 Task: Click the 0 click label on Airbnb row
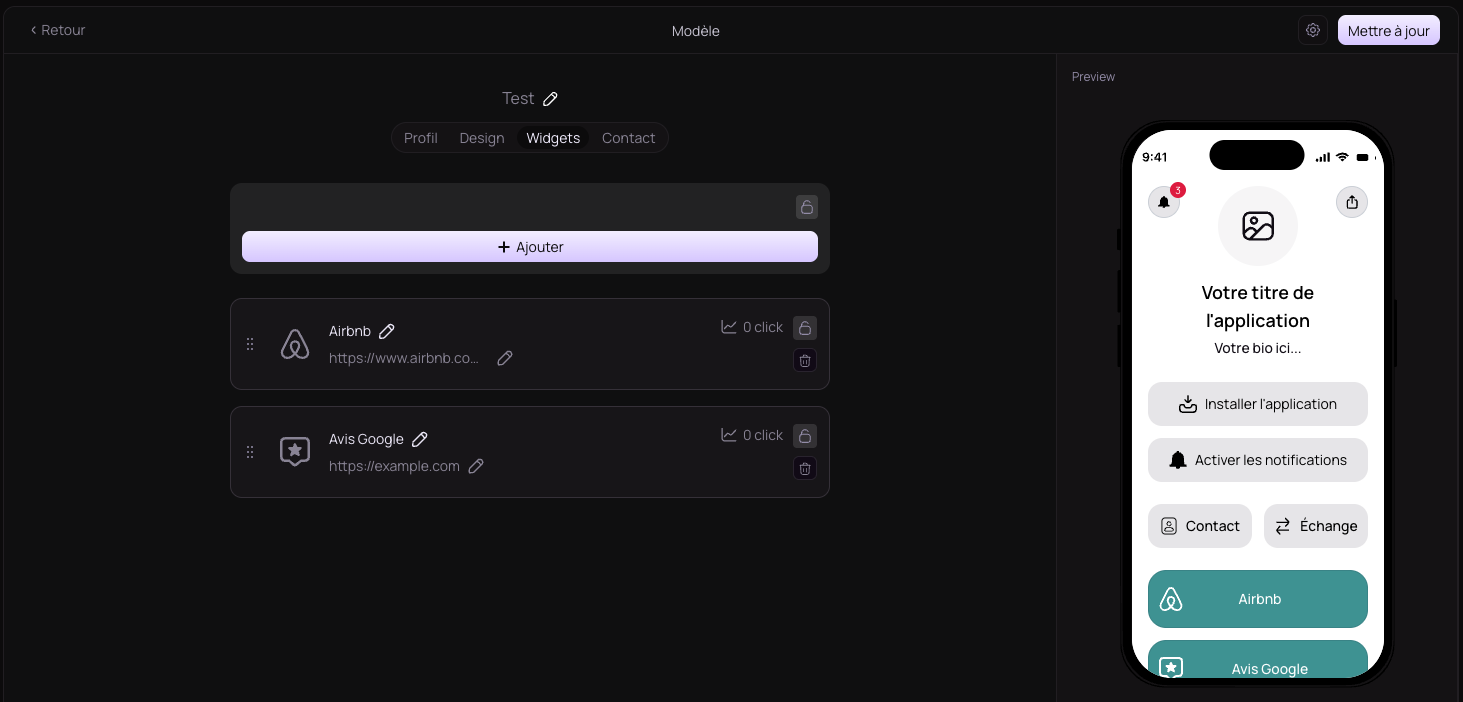coord(763,327)
